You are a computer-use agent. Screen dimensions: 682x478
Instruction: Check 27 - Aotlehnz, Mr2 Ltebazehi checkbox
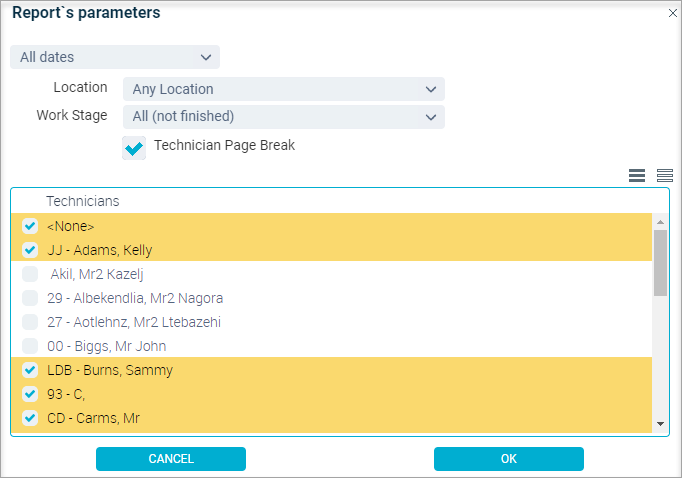pyautogui.click(x=30, y=322)
